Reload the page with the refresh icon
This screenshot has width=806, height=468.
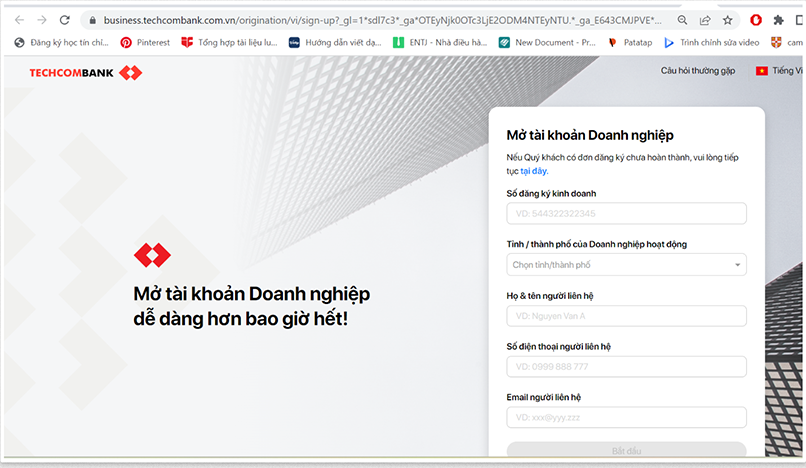[65, 20]
